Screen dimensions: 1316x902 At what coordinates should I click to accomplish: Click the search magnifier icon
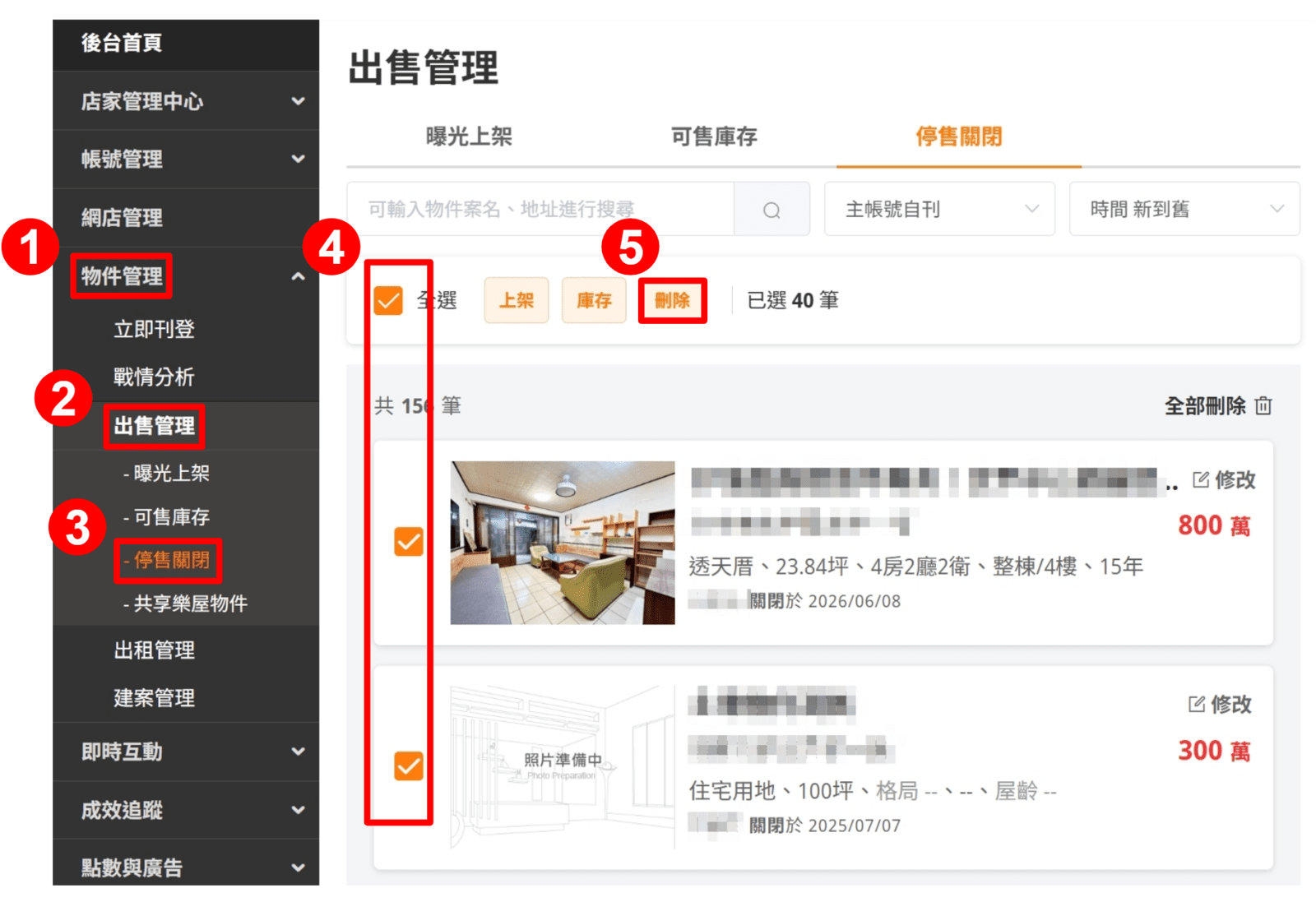(x=772, y=210)
